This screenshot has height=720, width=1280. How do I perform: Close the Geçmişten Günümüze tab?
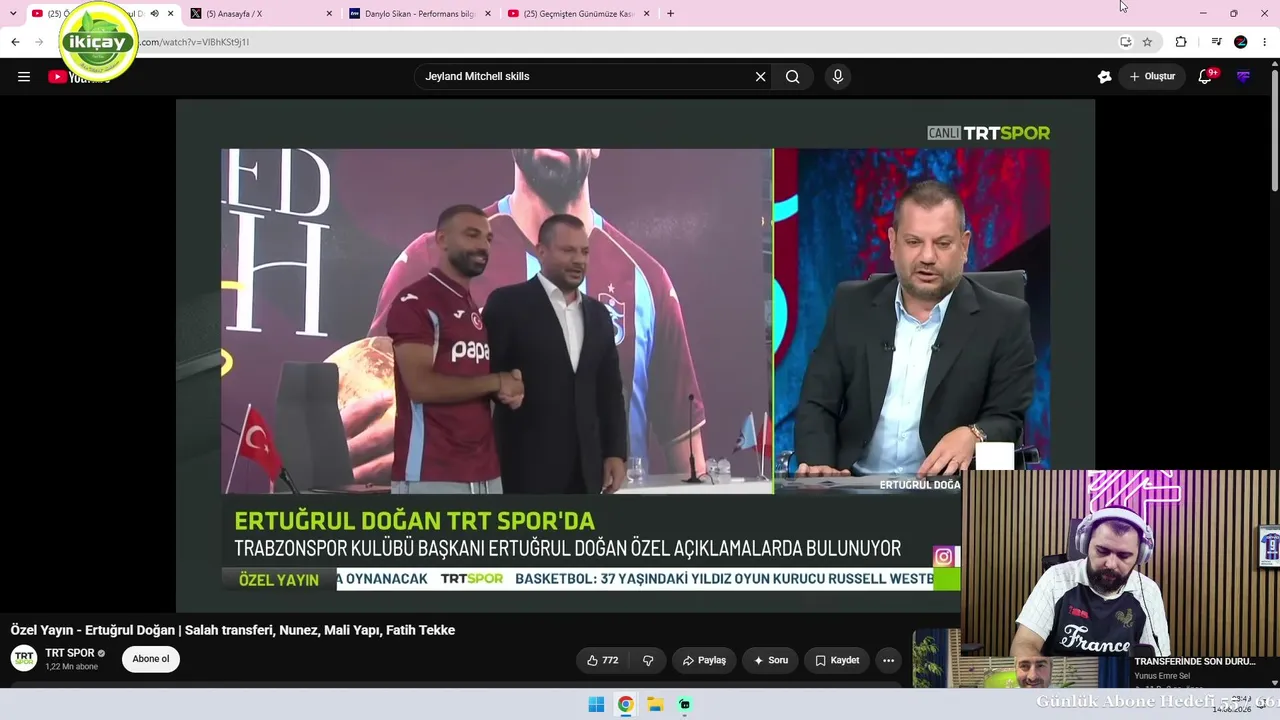(647, 14)
